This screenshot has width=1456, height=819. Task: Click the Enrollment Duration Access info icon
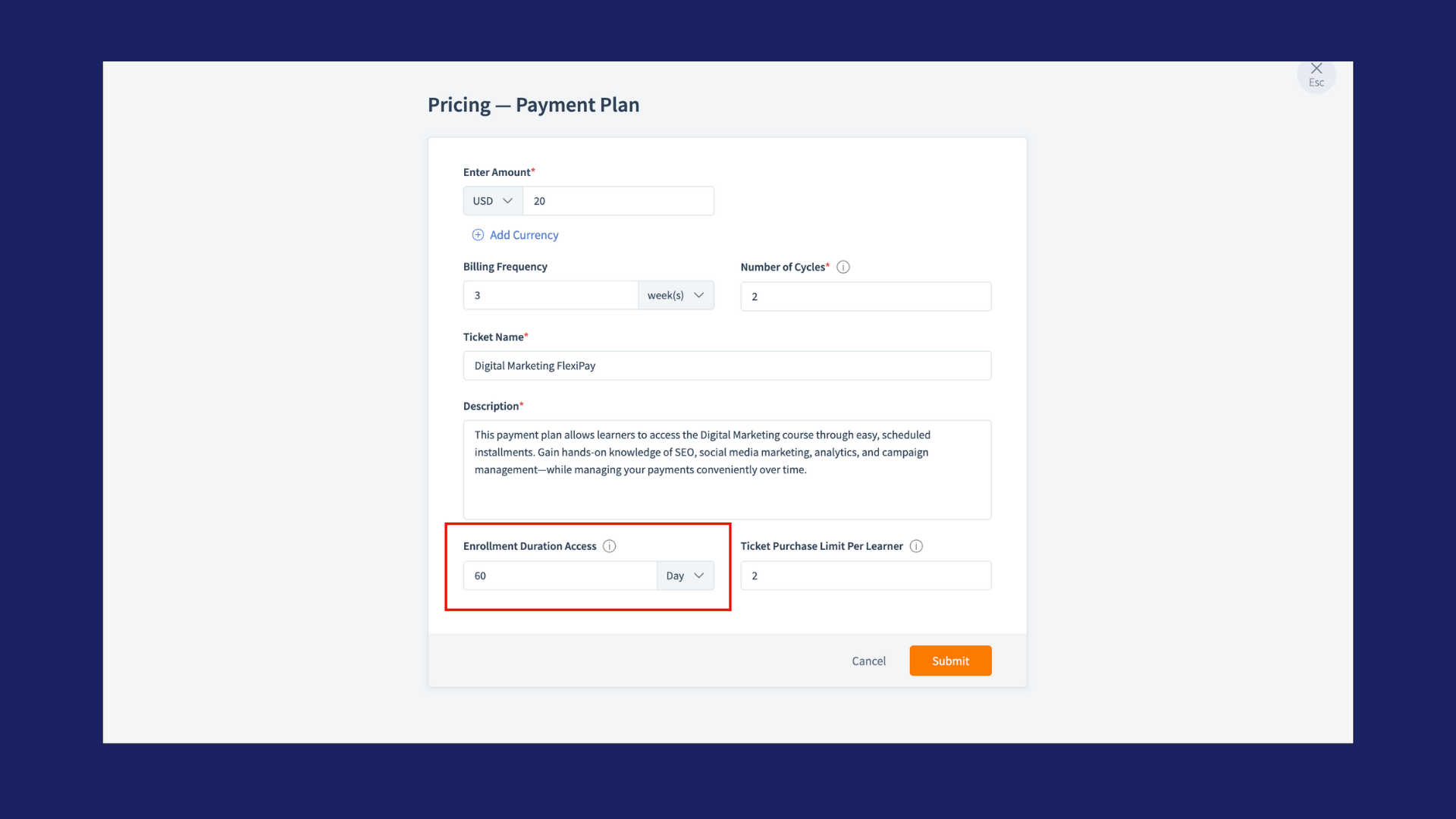click(610, 546)
